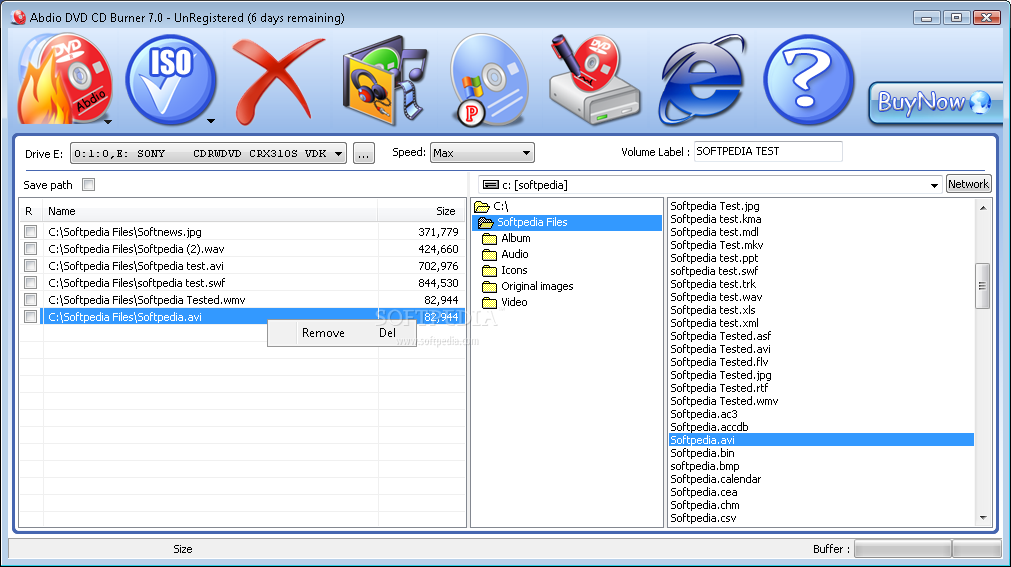This screenshot has height=567, width=1011.
Task: Check the box for Softpedia.avi row
Action: click(30, 317)
